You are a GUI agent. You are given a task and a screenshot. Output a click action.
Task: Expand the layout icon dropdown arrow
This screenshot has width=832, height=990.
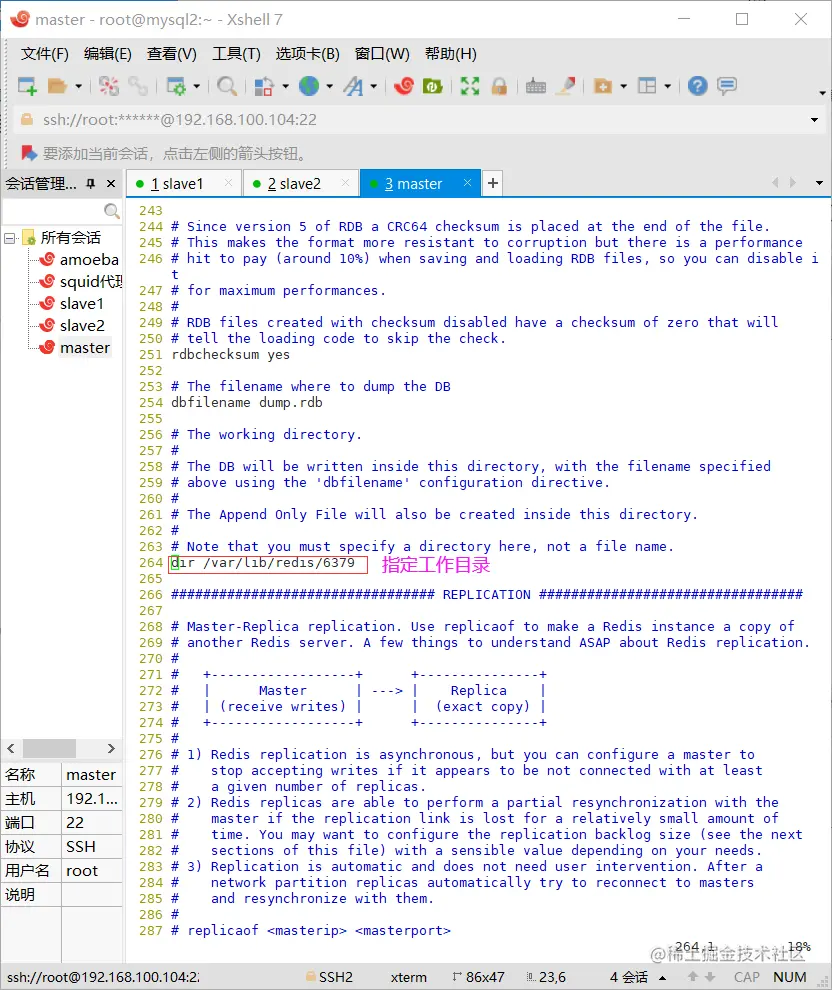[668, 86]
